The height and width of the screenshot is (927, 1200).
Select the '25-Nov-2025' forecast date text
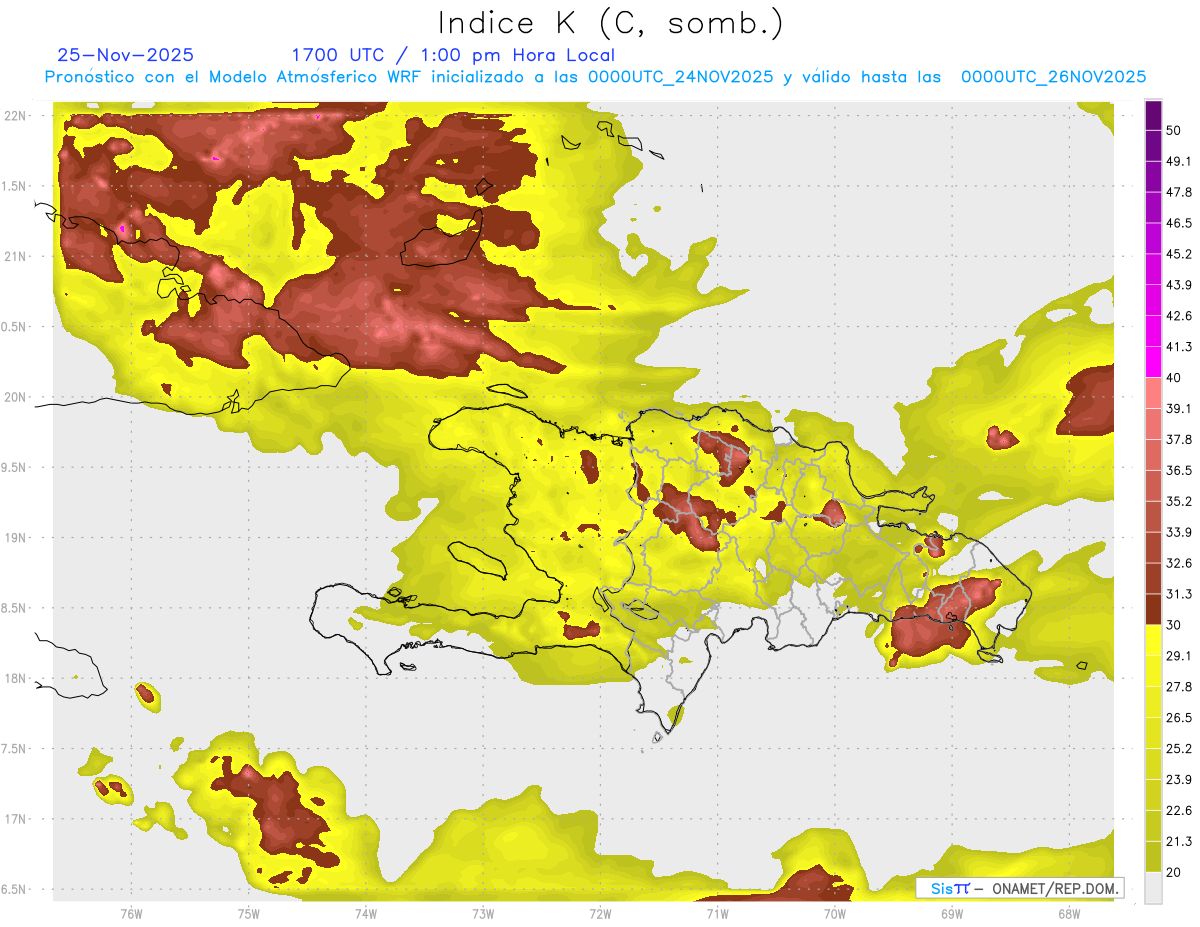(126, 55)
